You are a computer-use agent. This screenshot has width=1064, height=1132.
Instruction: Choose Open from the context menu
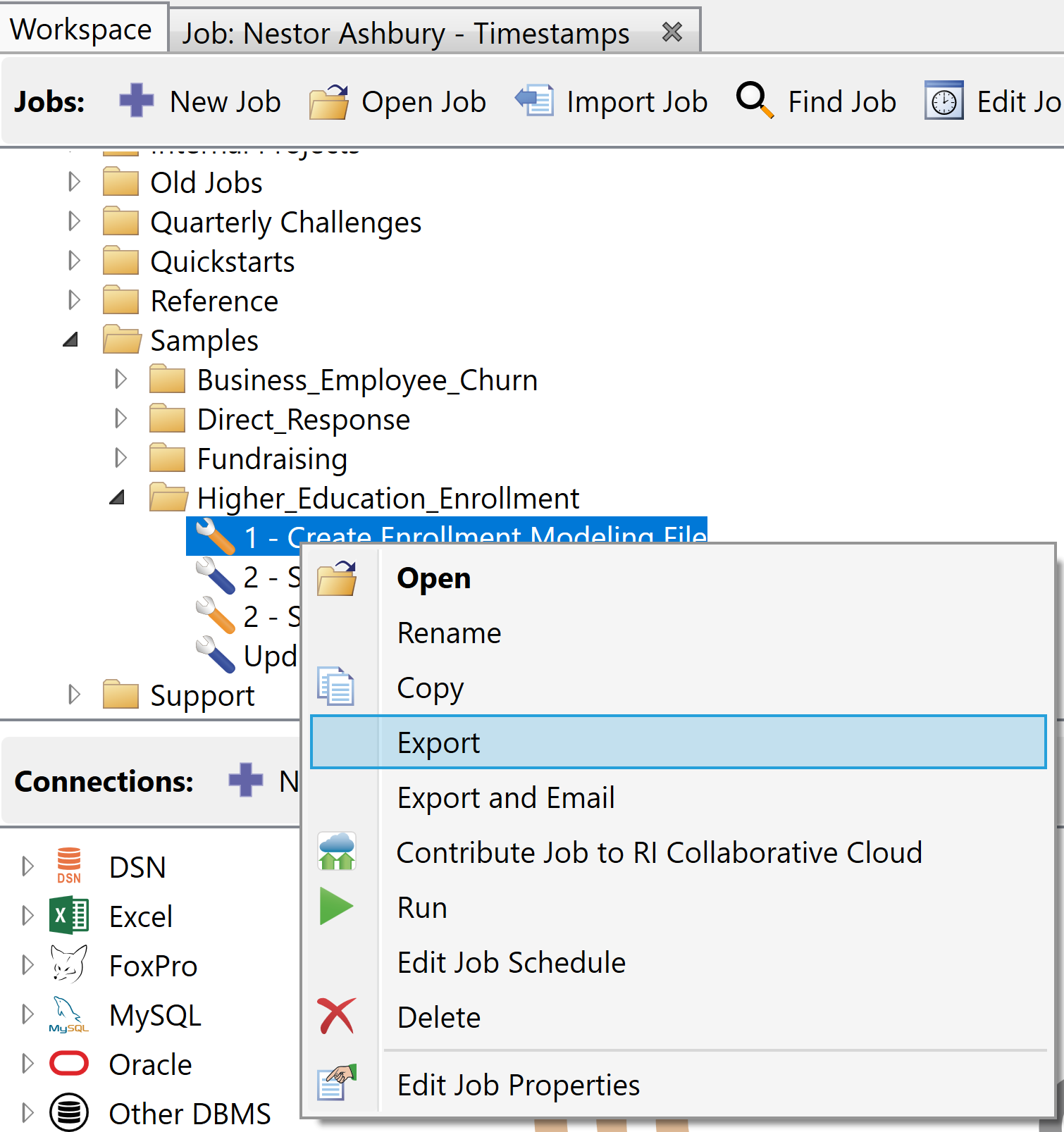[678, 578]
